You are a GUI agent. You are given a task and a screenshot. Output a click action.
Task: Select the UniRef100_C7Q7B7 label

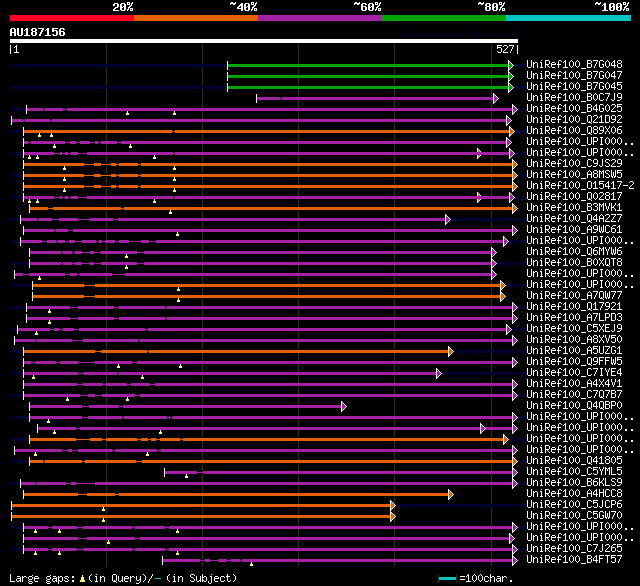click(574, 395)
